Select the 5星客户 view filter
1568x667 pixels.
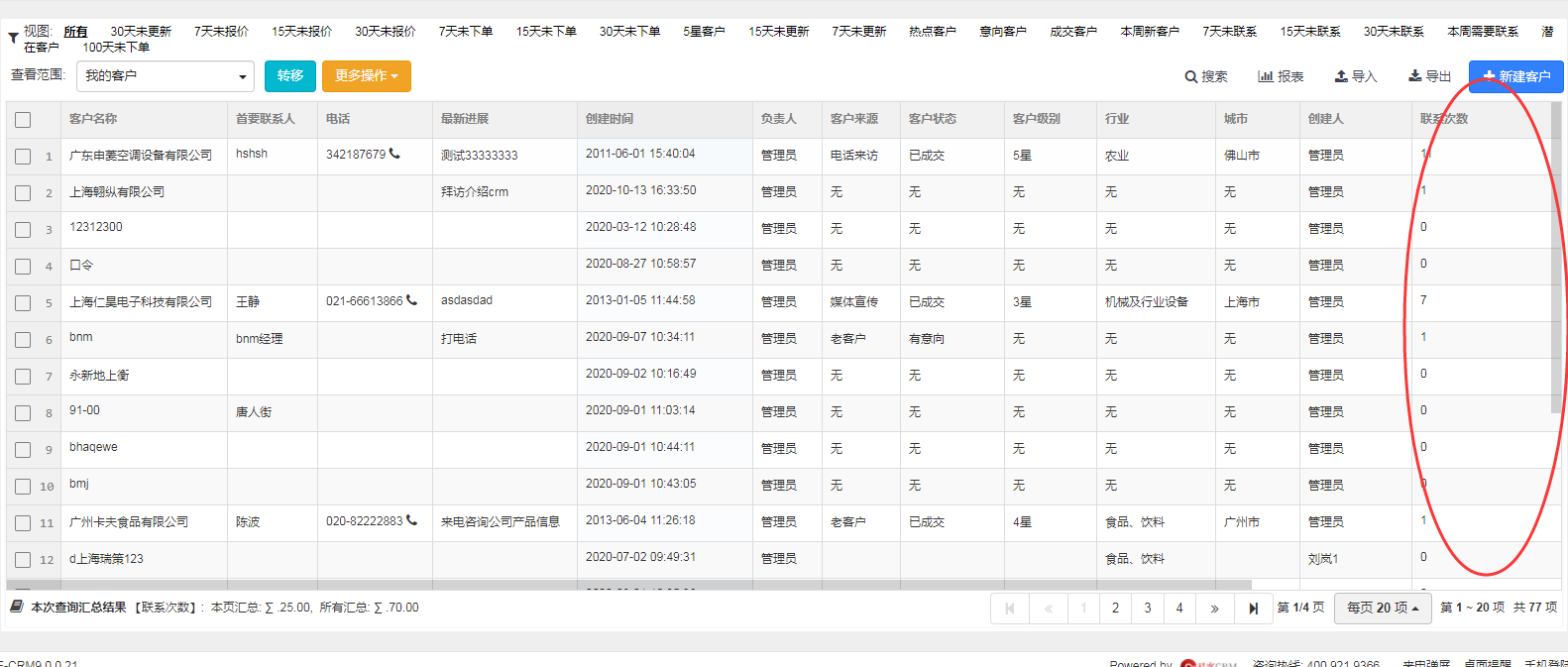point(704,32)
